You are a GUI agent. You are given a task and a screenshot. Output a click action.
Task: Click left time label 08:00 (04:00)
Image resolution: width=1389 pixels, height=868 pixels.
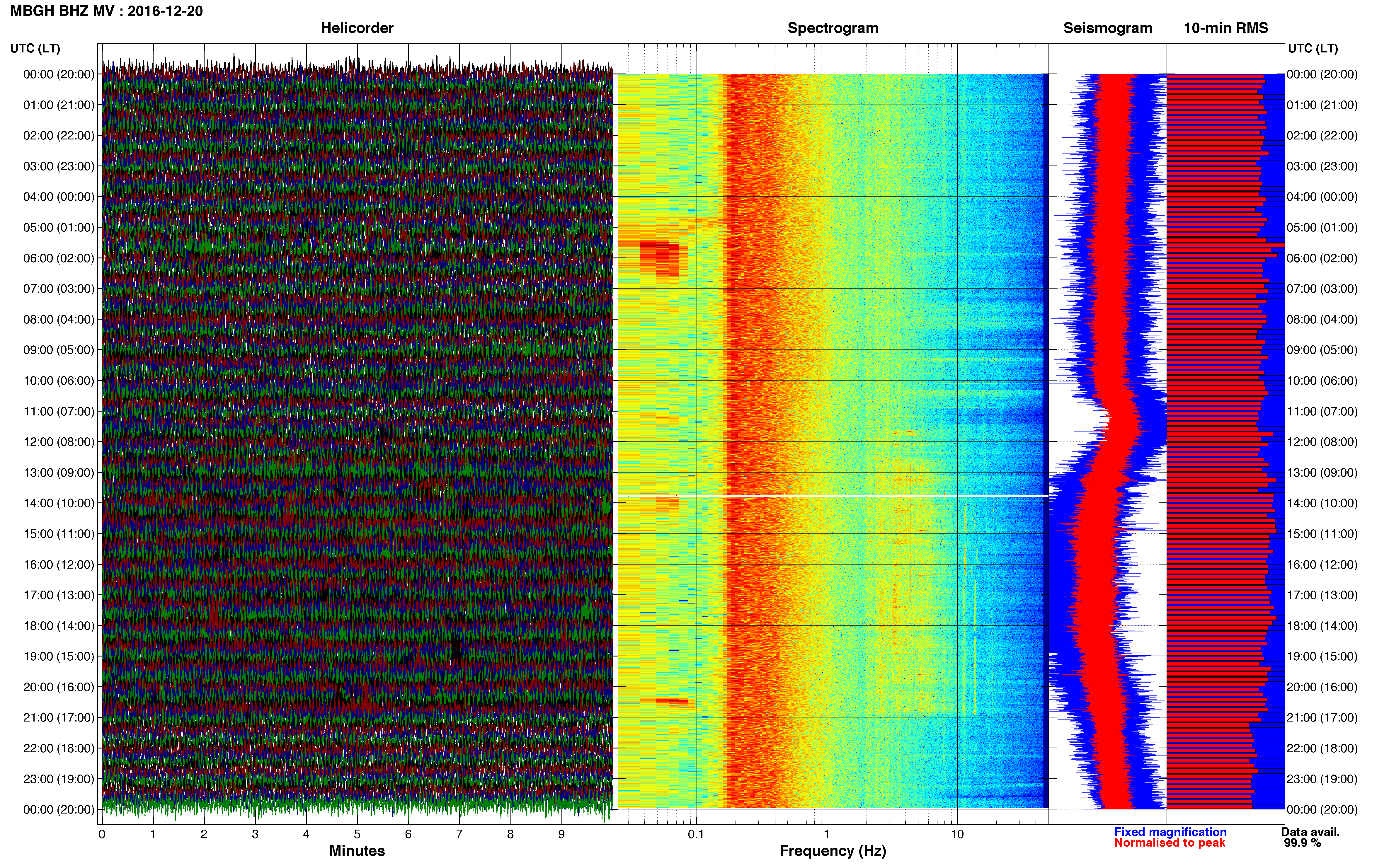(59, 319)
